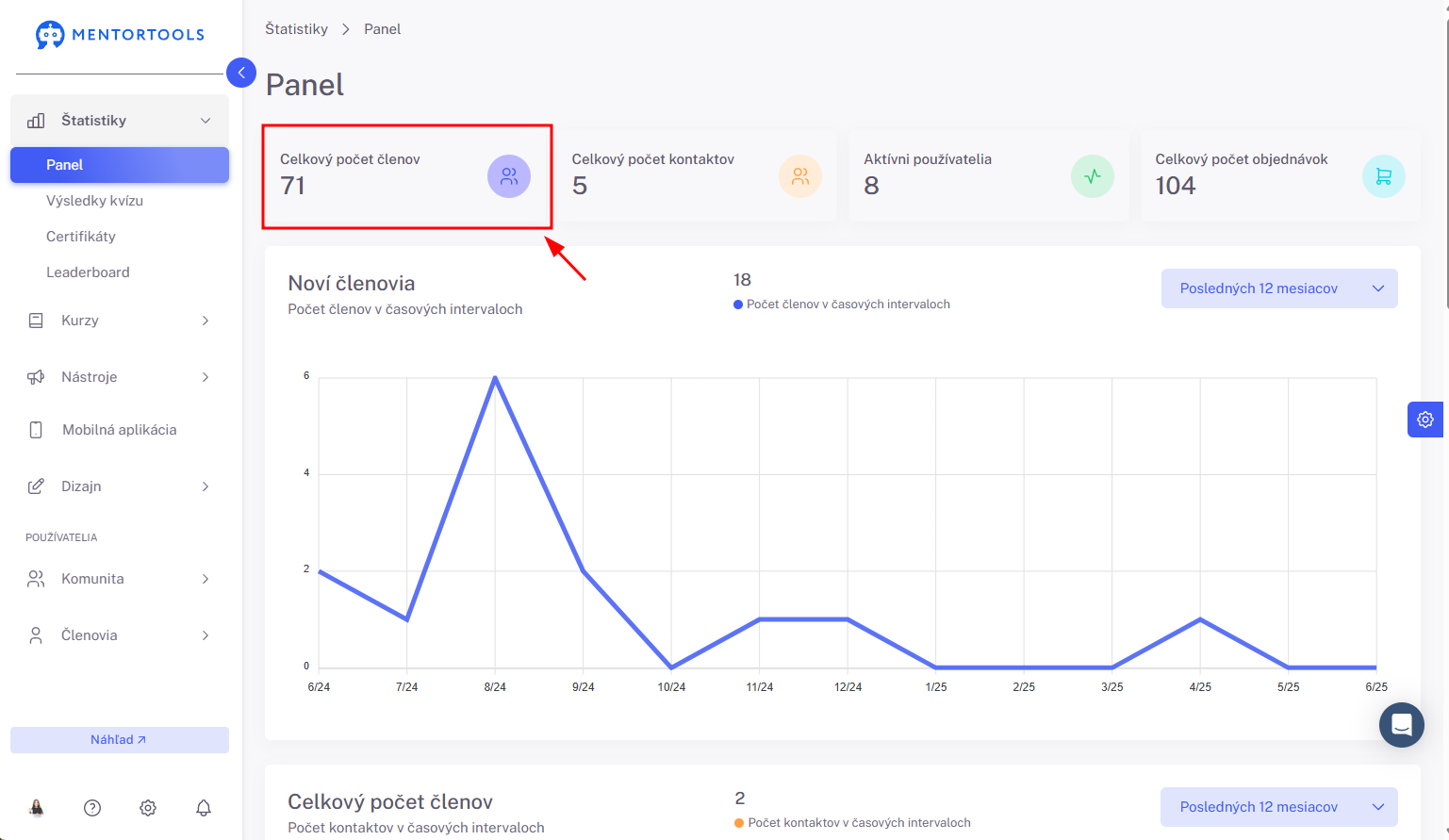Click the user avatar in the sidebar footer
The image size is (1449, 840).
(37, 808)
